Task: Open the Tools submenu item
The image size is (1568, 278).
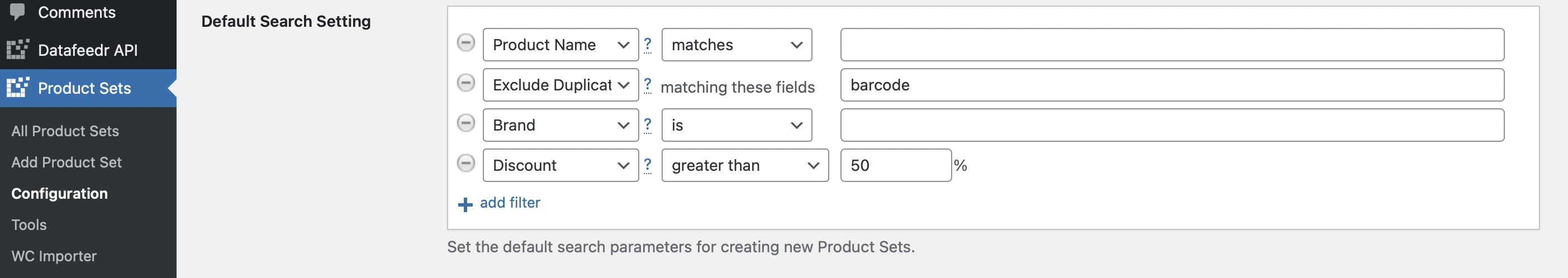Action: pos(28,224)
